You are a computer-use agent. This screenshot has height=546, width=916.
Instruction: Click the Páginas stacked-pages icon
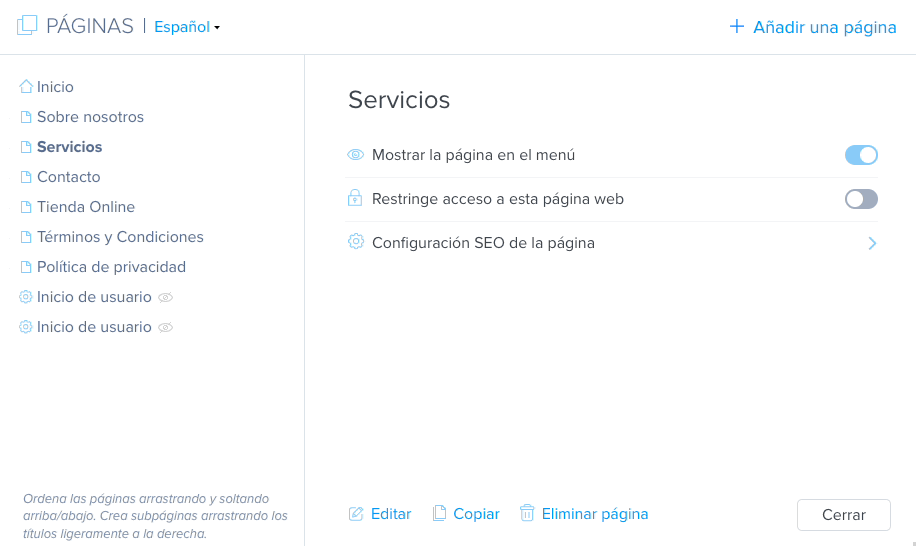27,25
